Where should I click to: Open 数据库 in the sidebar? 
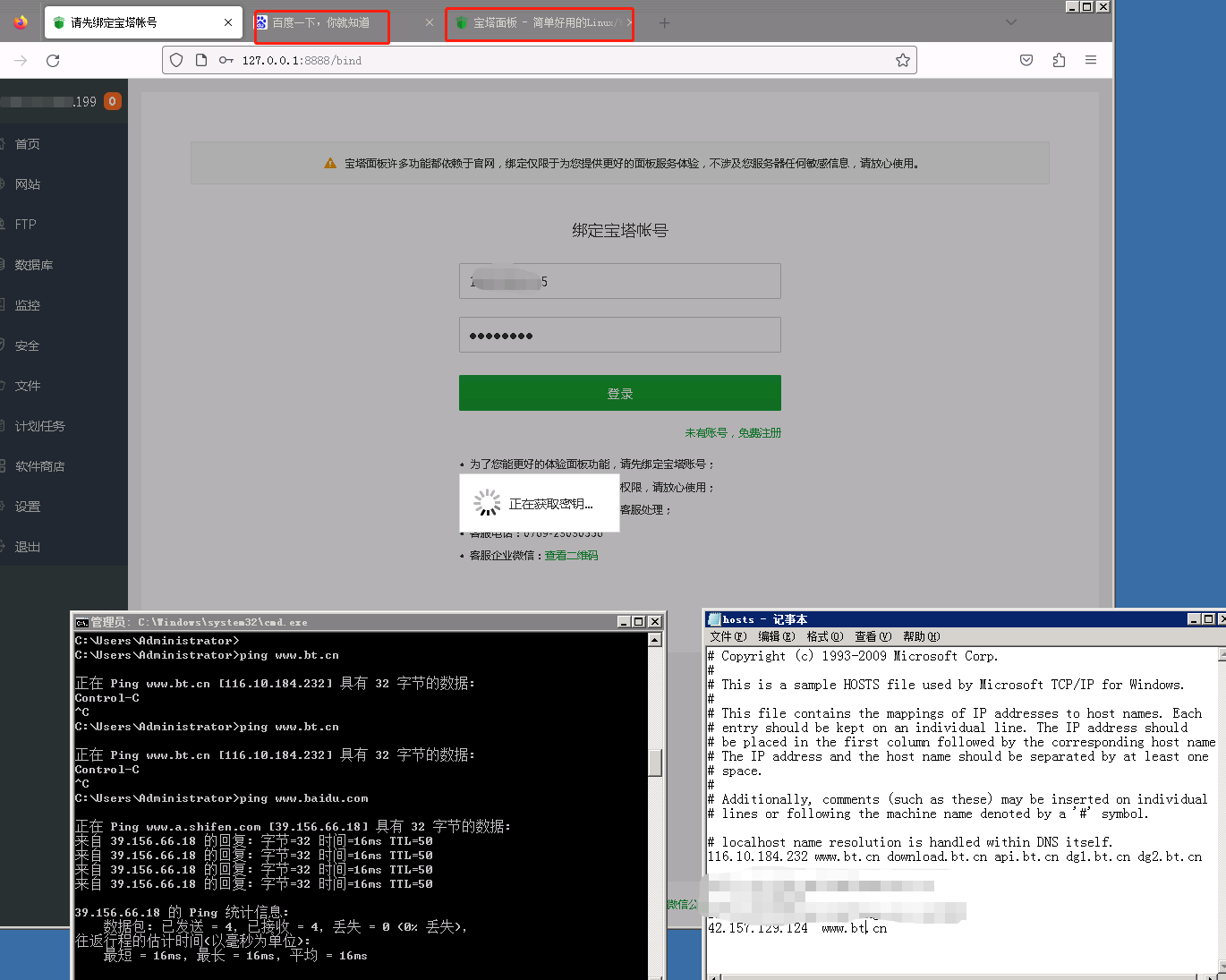tap(34, 265)
